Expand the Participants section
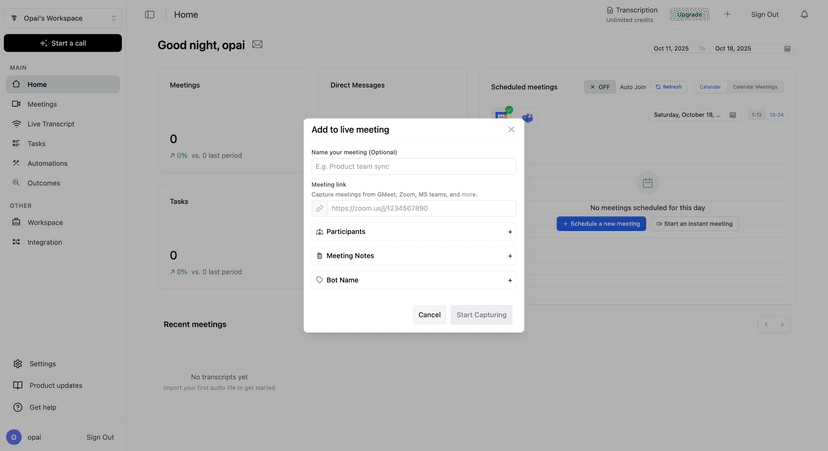 [413, 232]
